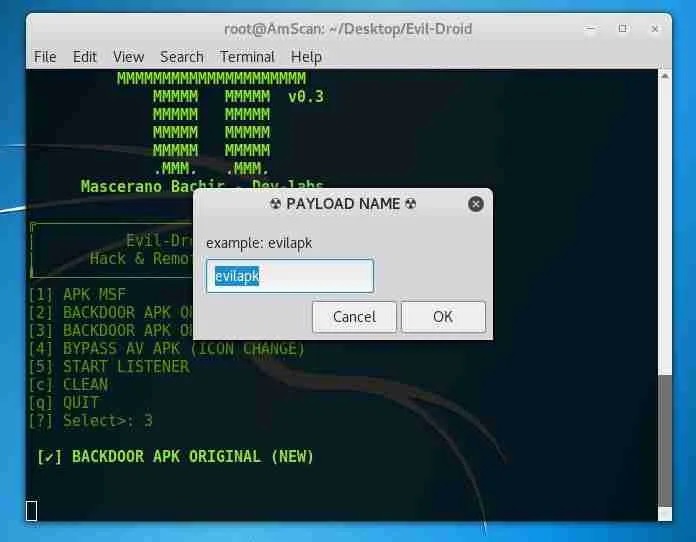Click Cancel in PAYLOAD NAME dialog
The width and height of the screenshot is (696, 542).
point(354,316)
